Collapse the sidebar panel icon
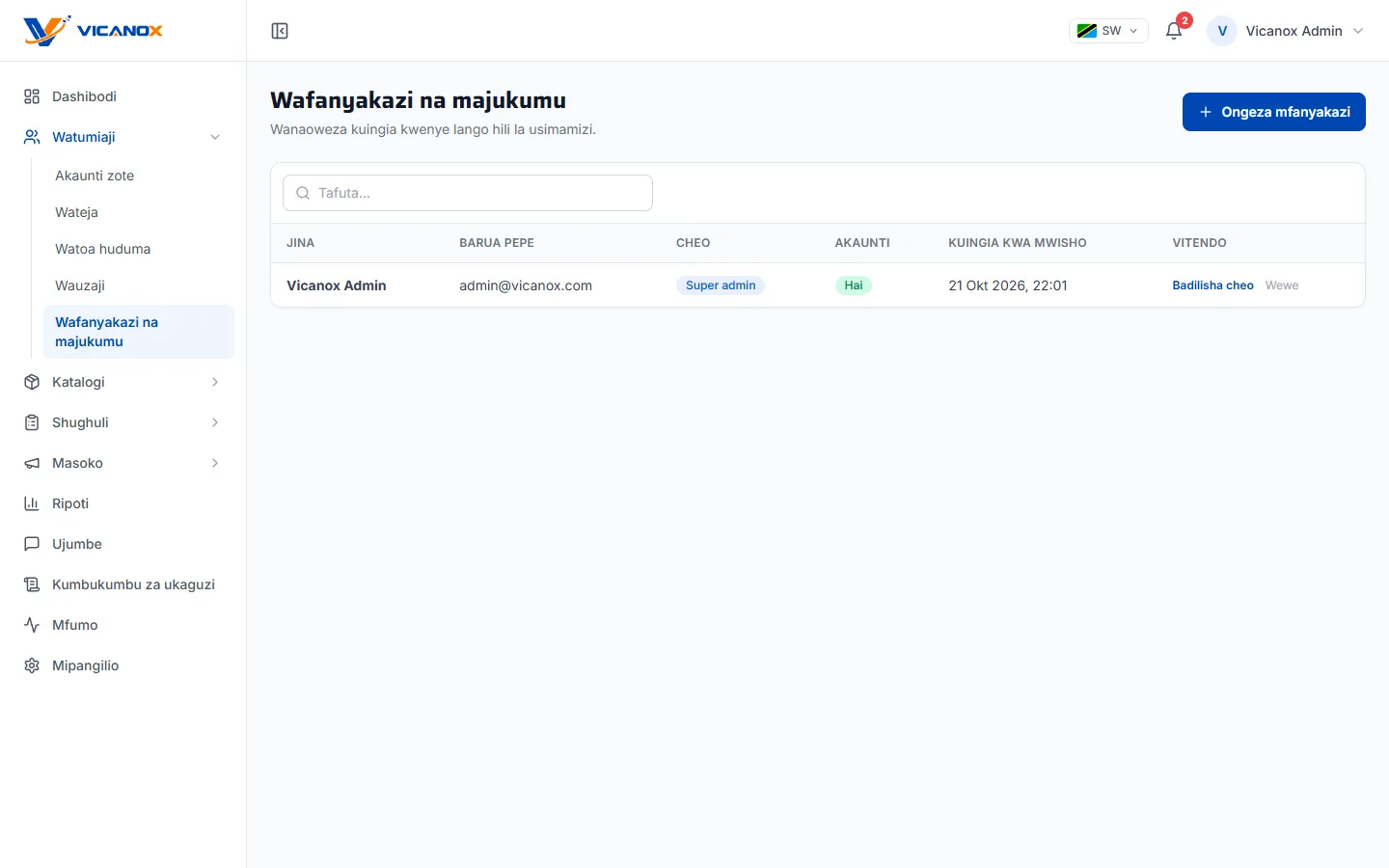1389x868 pixels. pos(280,31)
